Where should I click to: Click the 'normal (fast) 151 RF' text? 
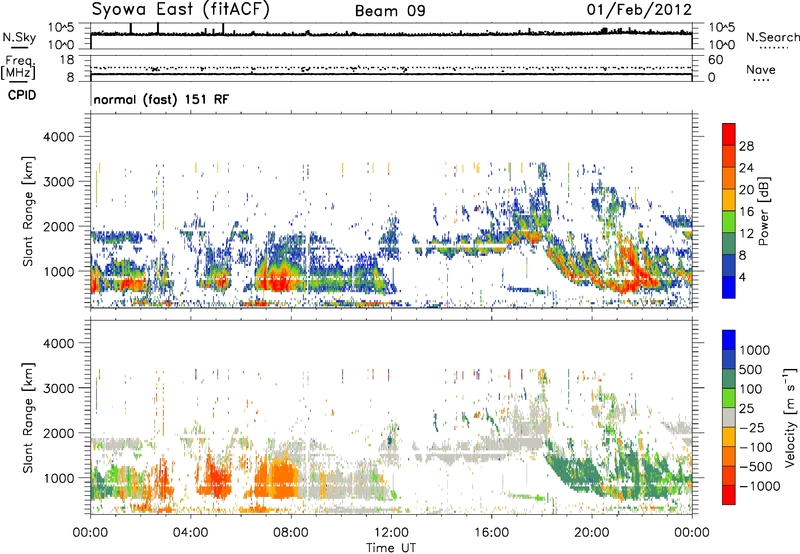(x=161, y=99)
